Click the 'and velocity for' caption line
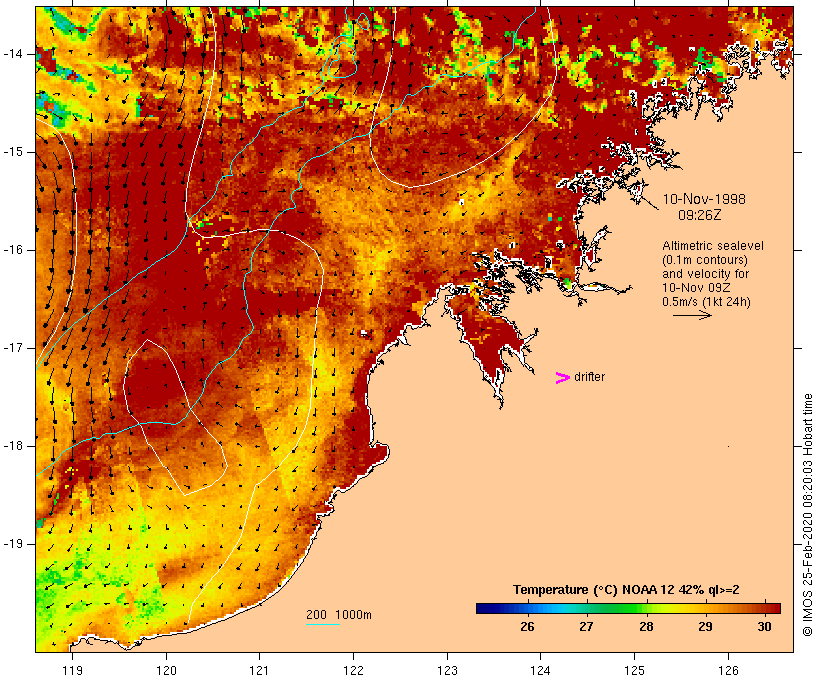The image size is (820, 680). tap(705, 274)
